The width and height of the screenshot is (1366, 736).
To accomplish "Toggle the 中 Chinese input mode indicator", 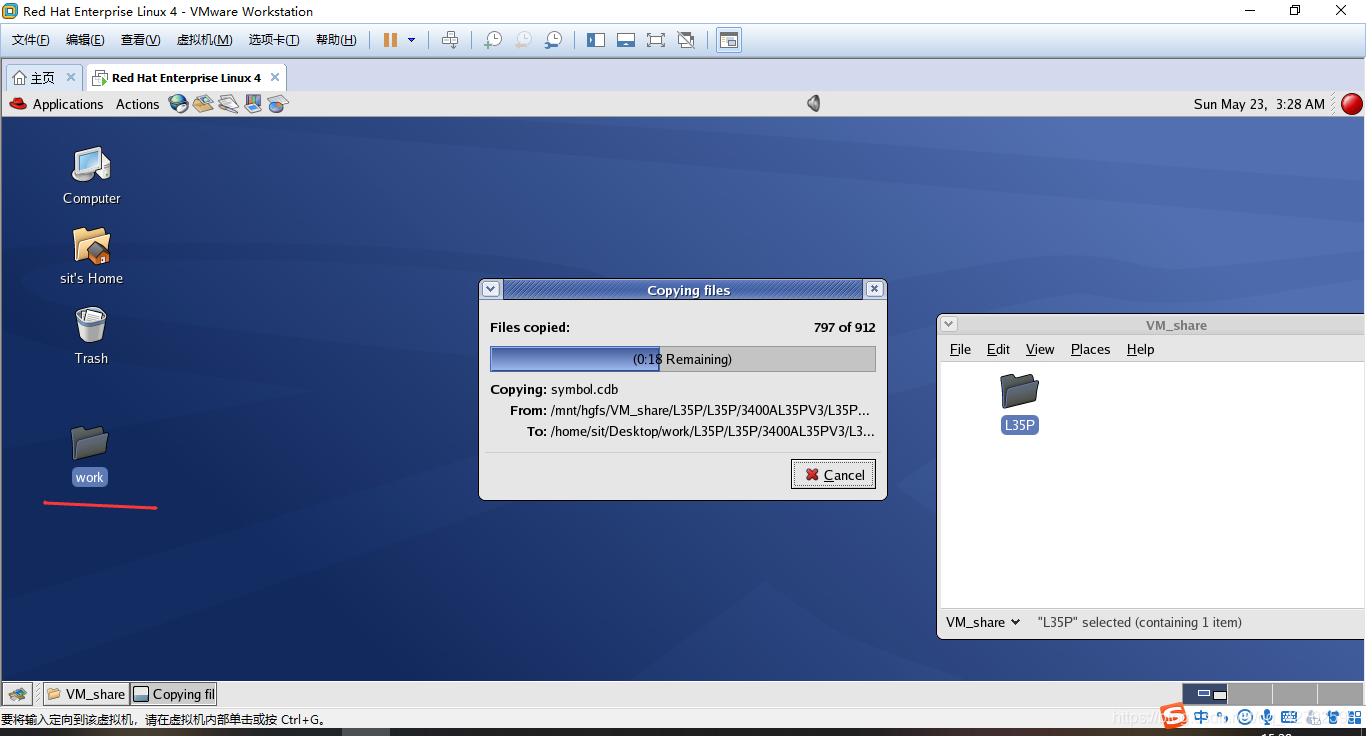I will pos(1201,717).
